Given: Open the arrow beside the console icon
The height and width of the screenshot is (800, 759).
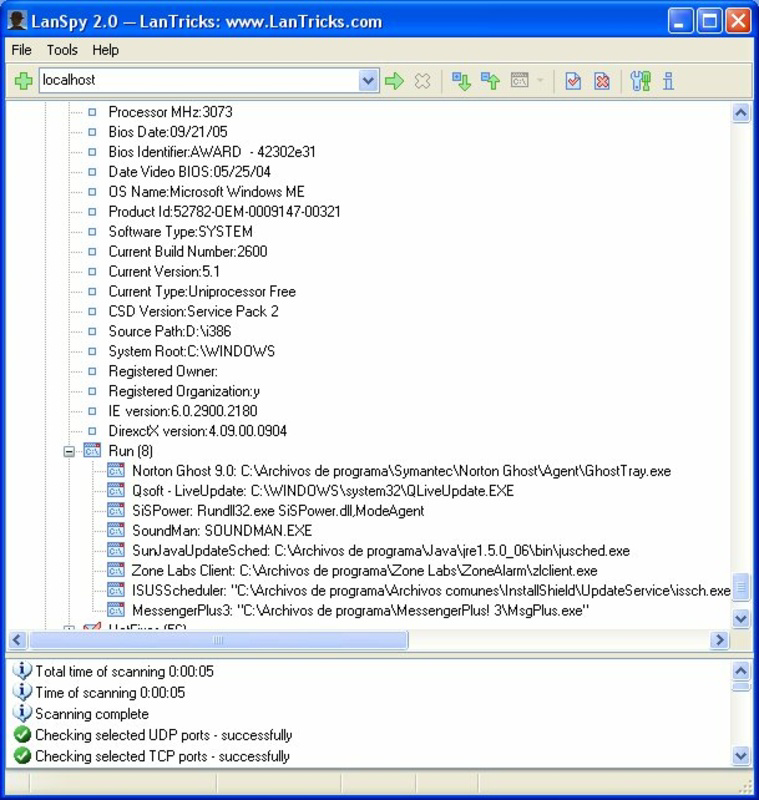Looking at the screenshot, I should 540,80.
